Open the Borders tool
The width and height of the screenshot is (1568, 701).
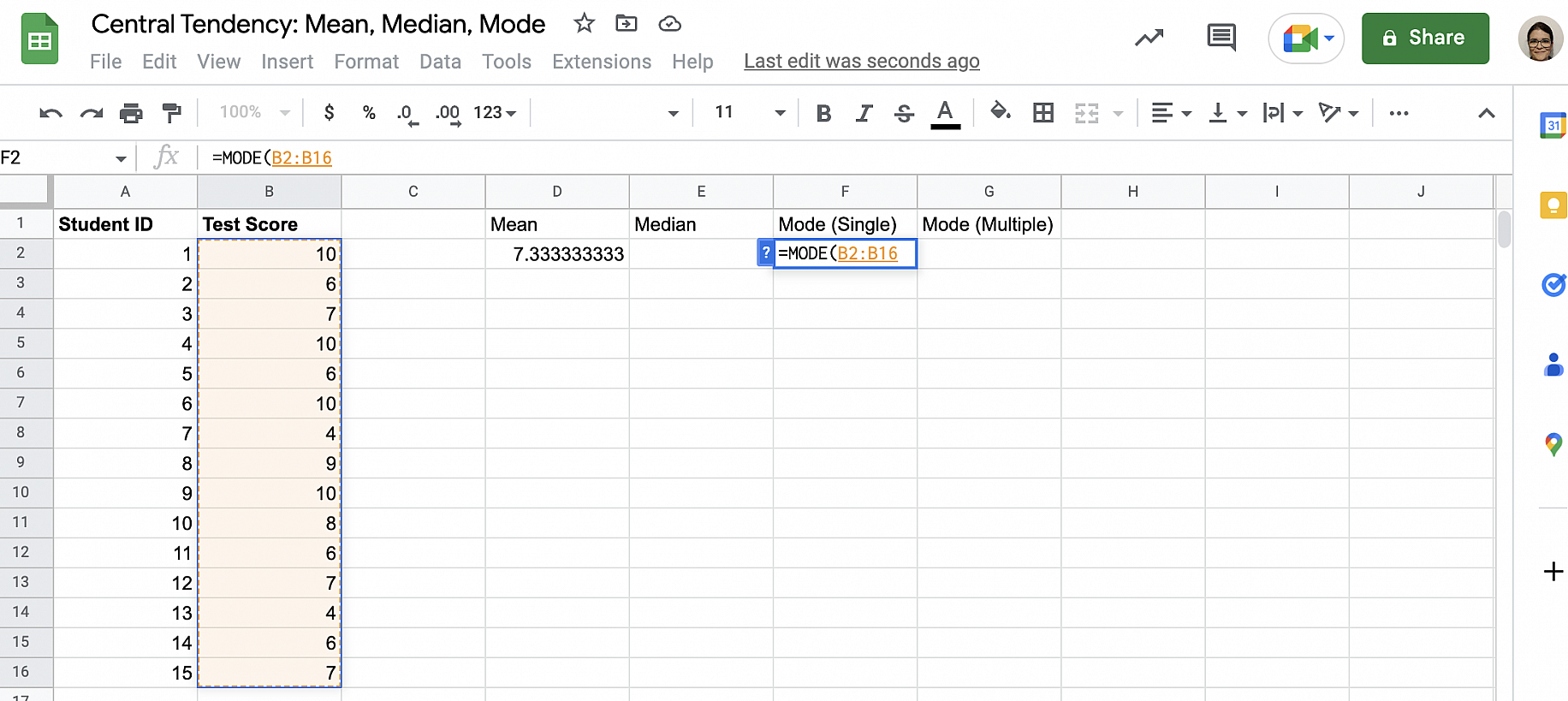1042,112
